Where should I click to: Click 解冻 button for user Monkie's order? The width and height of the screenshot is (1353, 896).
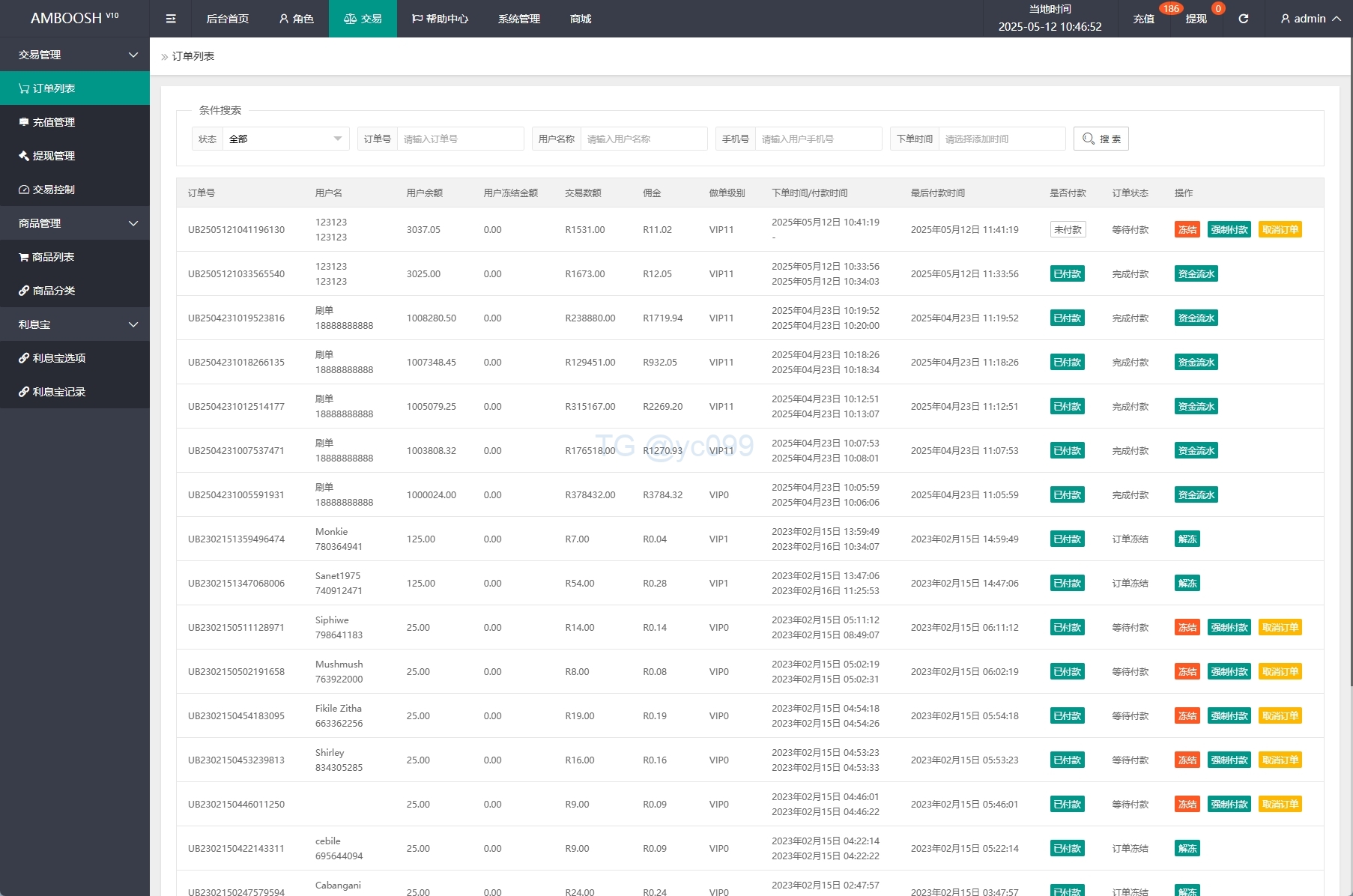point(1187,539)
